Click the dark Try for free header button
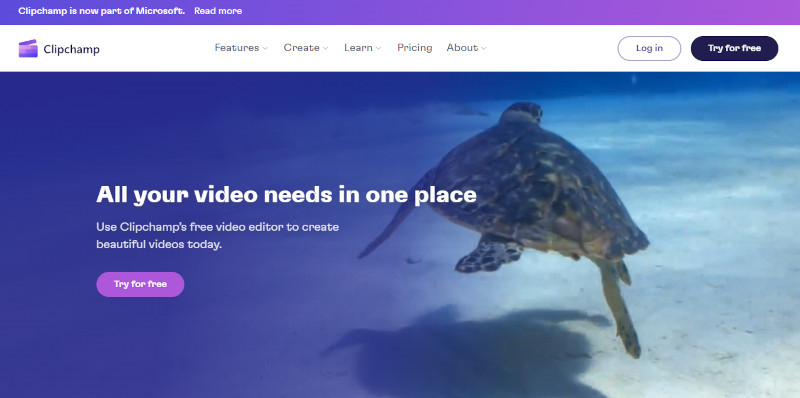Screen dimensions: 800x398 click(x=734, y=48)
